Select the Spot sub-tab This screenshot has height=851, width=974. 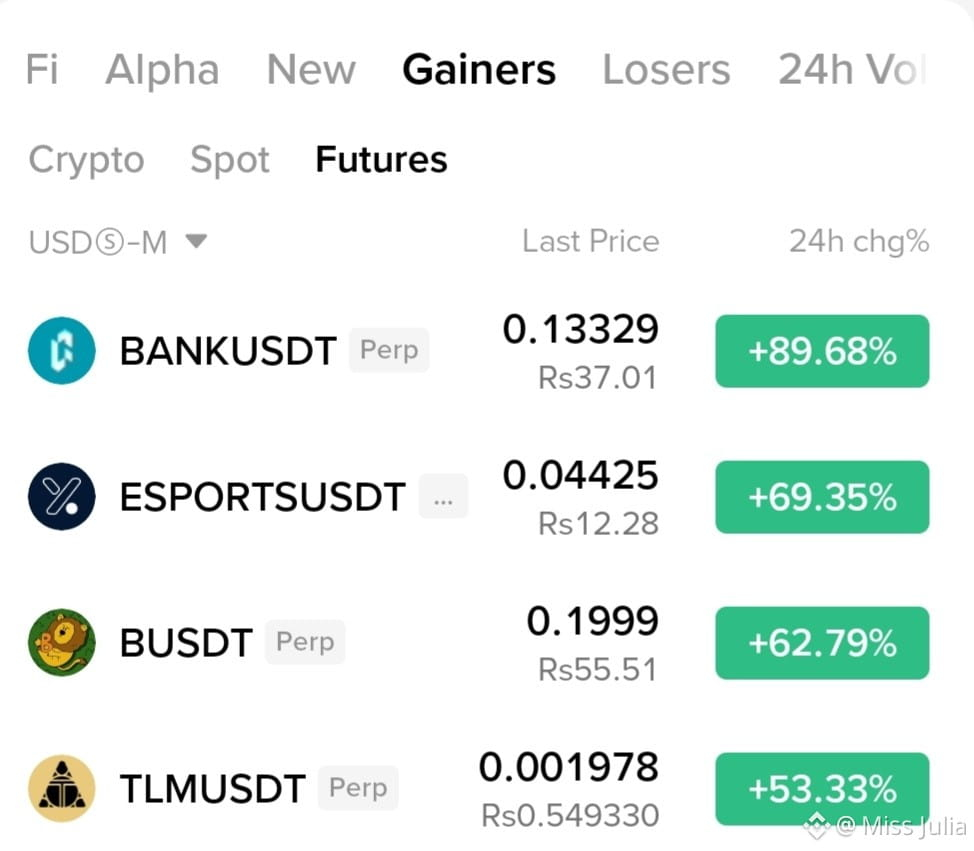coord(230,160)
